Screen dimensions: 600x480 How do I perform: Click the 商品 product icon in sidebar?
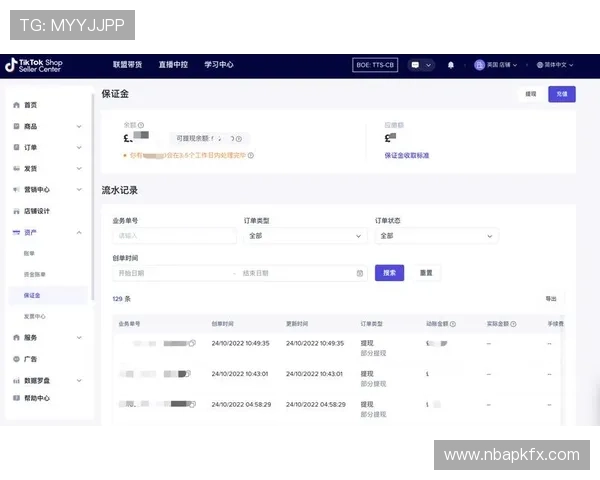click(16, 126)
